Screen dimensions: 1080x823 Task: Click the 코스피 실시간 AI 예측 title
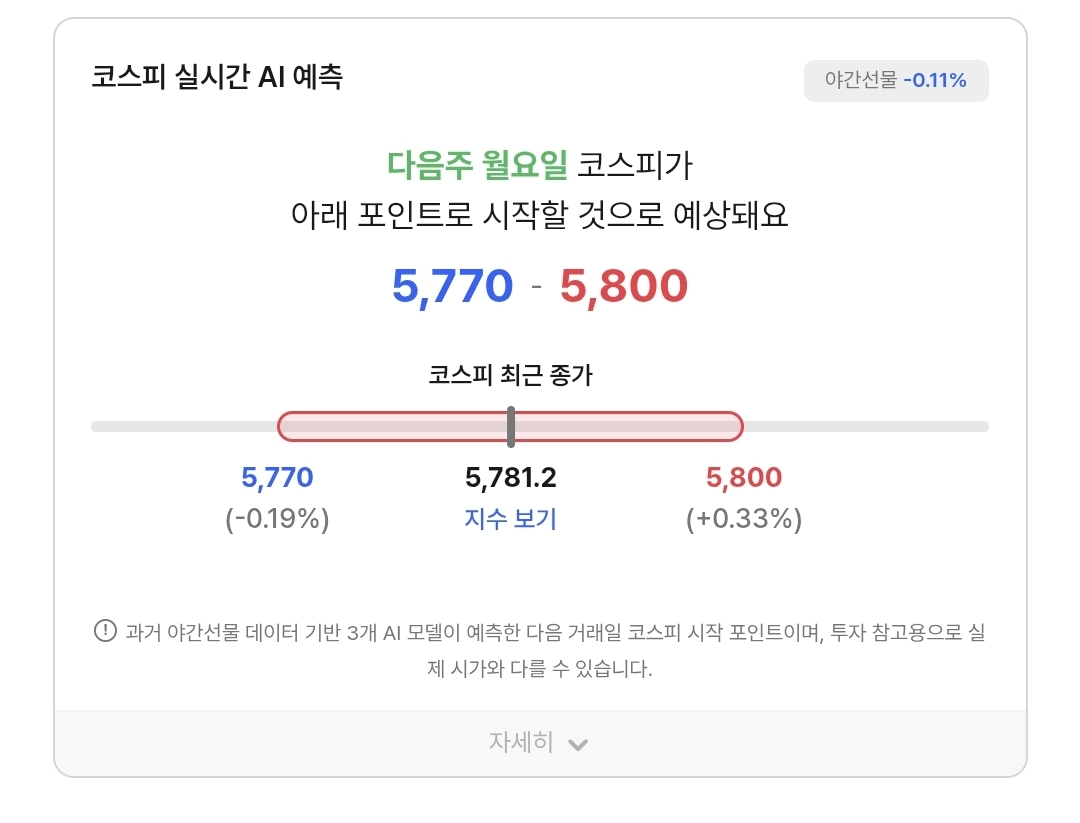point(217,77)
